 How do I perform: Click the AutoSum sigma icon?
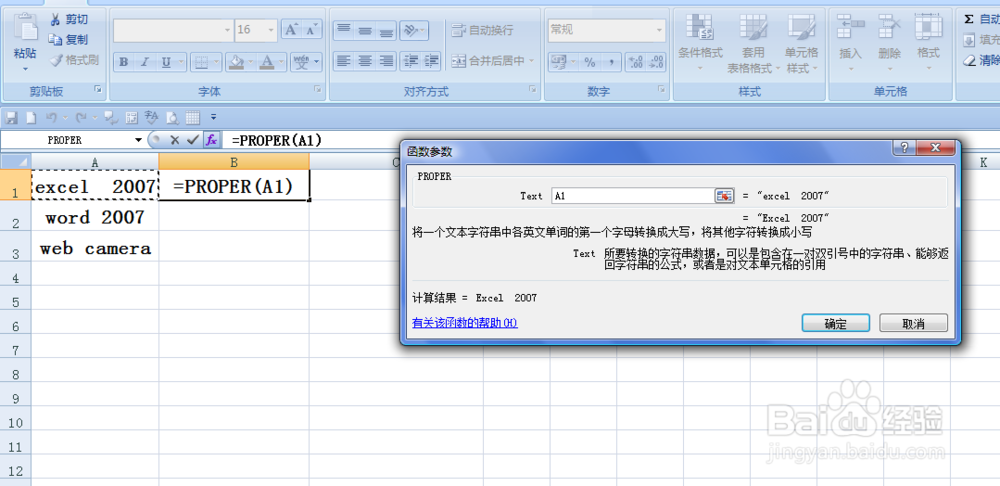click(x=969, y=20)
